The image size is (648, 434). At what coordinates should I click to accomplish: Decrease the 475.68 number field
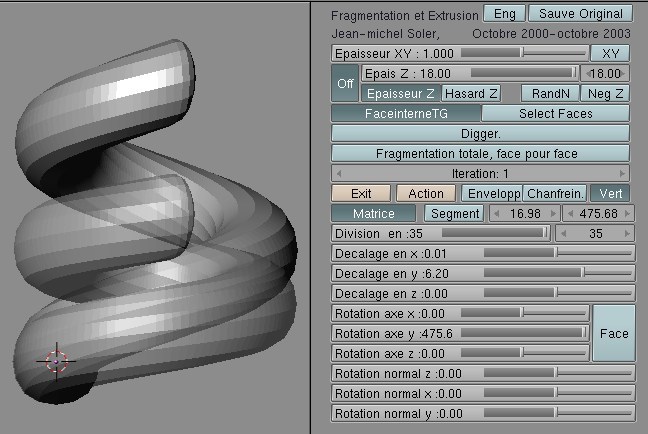click(570, 214)
